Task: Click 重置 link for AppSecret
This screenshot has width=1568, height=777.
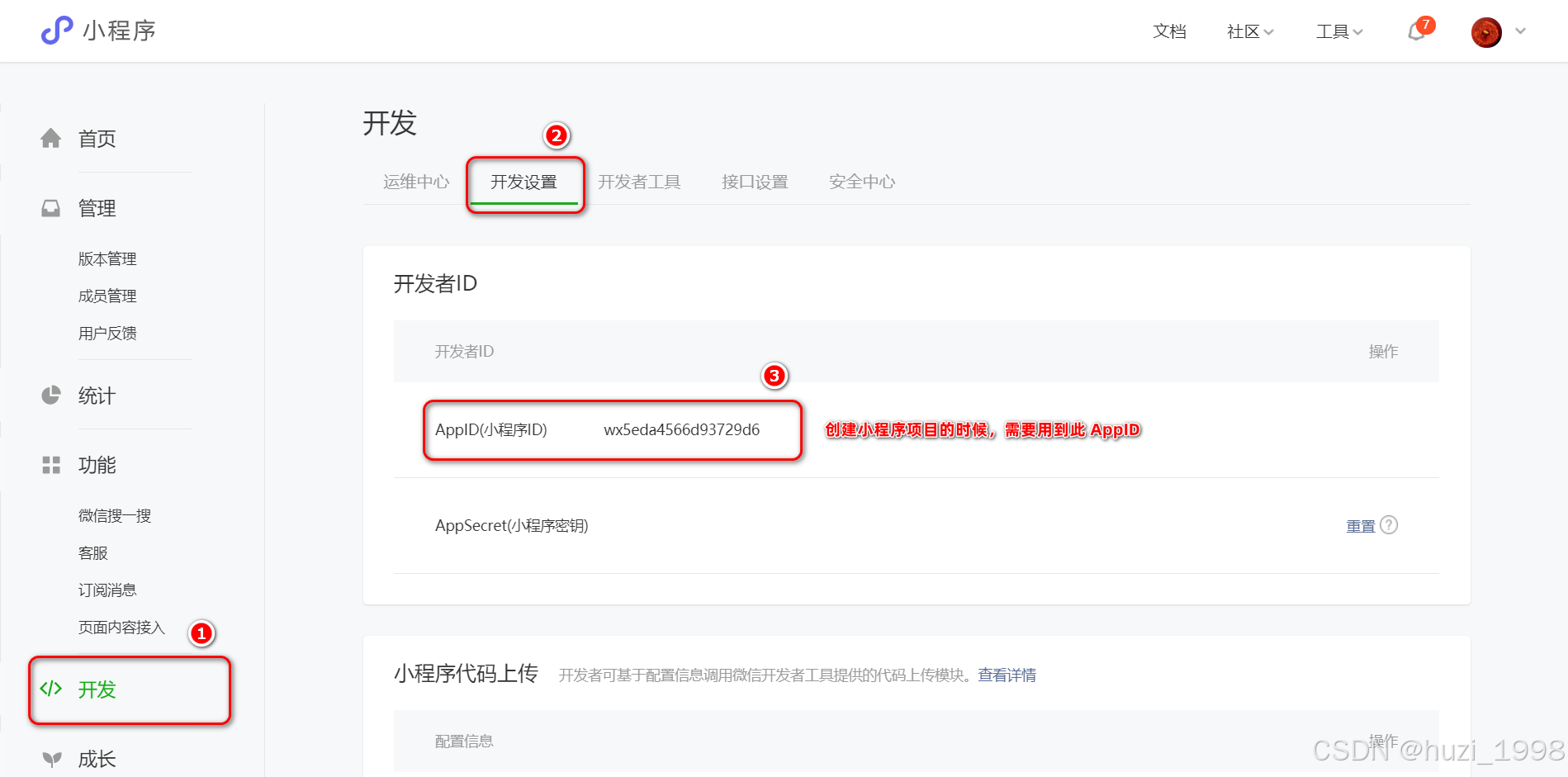Action: (x=1361, y=526)
